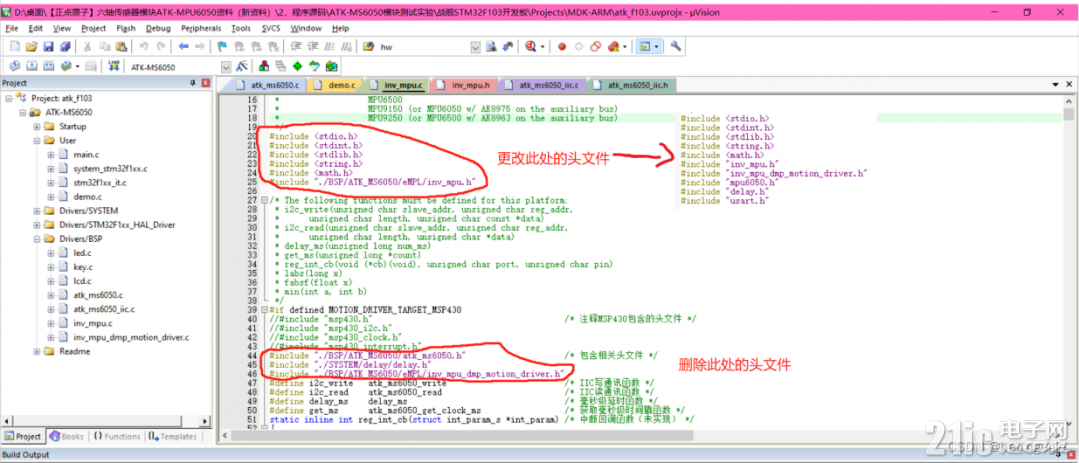Undo the last edit via toolbar
The width and height of the screenshot is (1079, 463).
144,47
